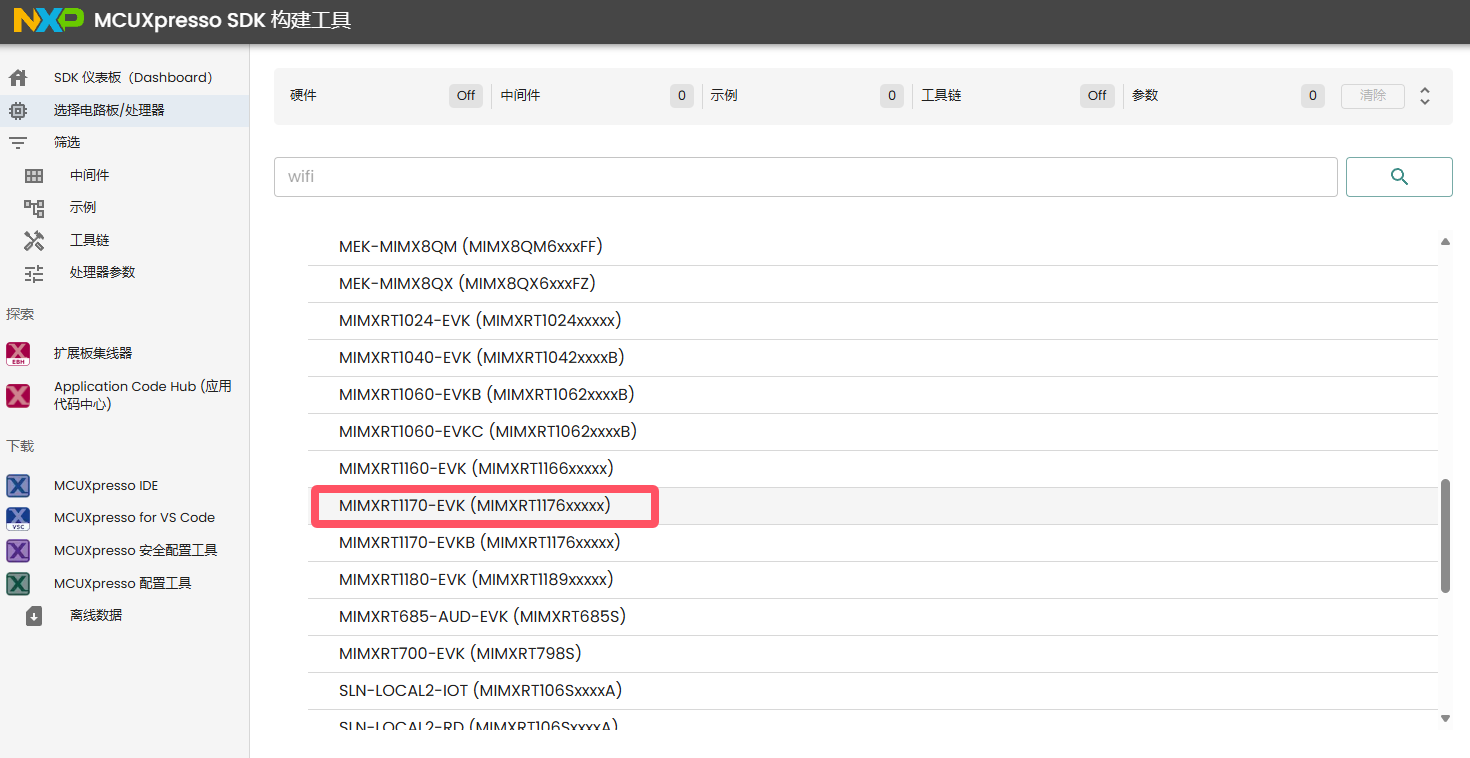
Task: Open MCUXpresso 安全配置工具 link
Action: [135, 551]
